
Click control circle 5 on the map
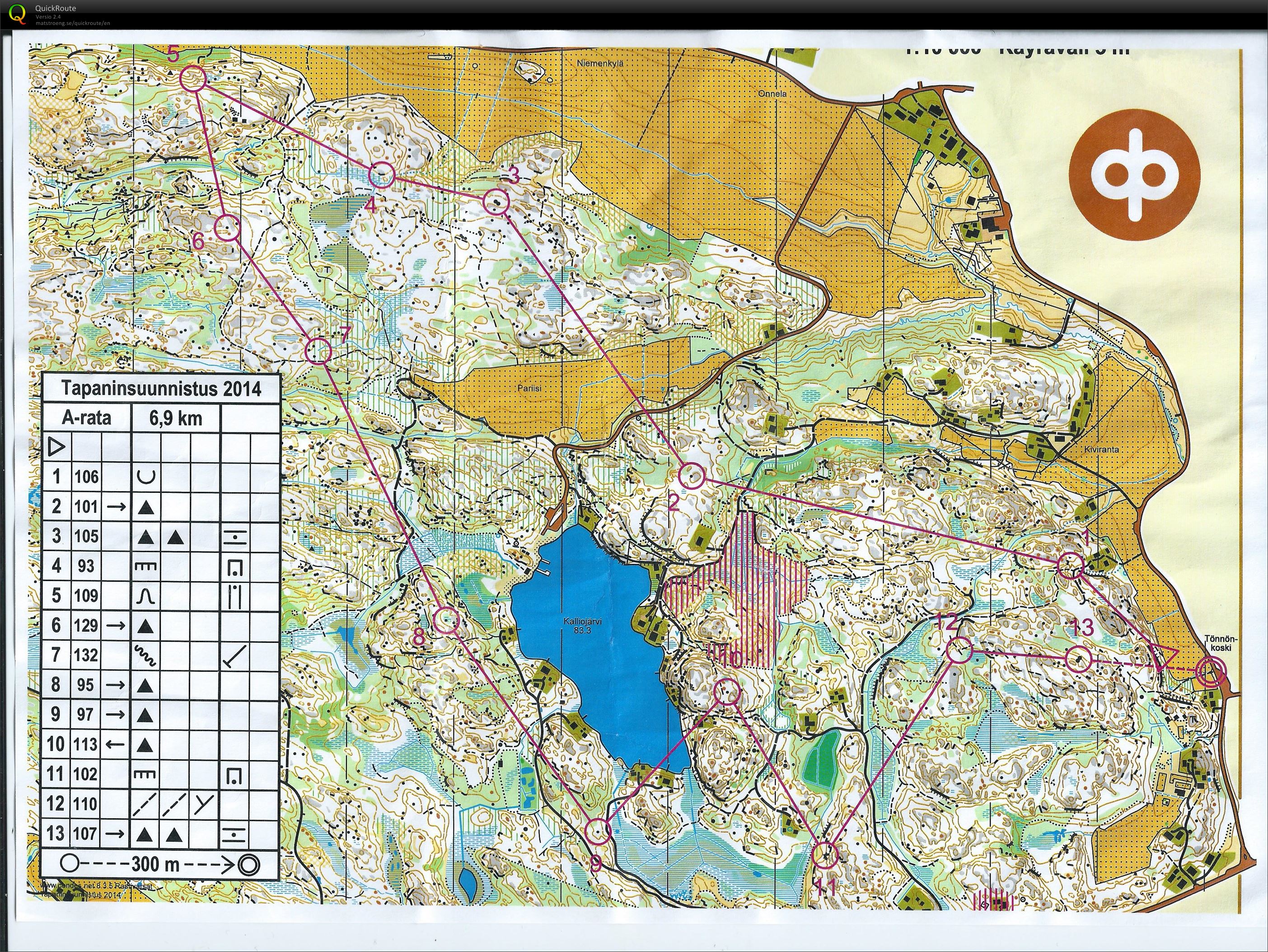(x=192, y=79)
